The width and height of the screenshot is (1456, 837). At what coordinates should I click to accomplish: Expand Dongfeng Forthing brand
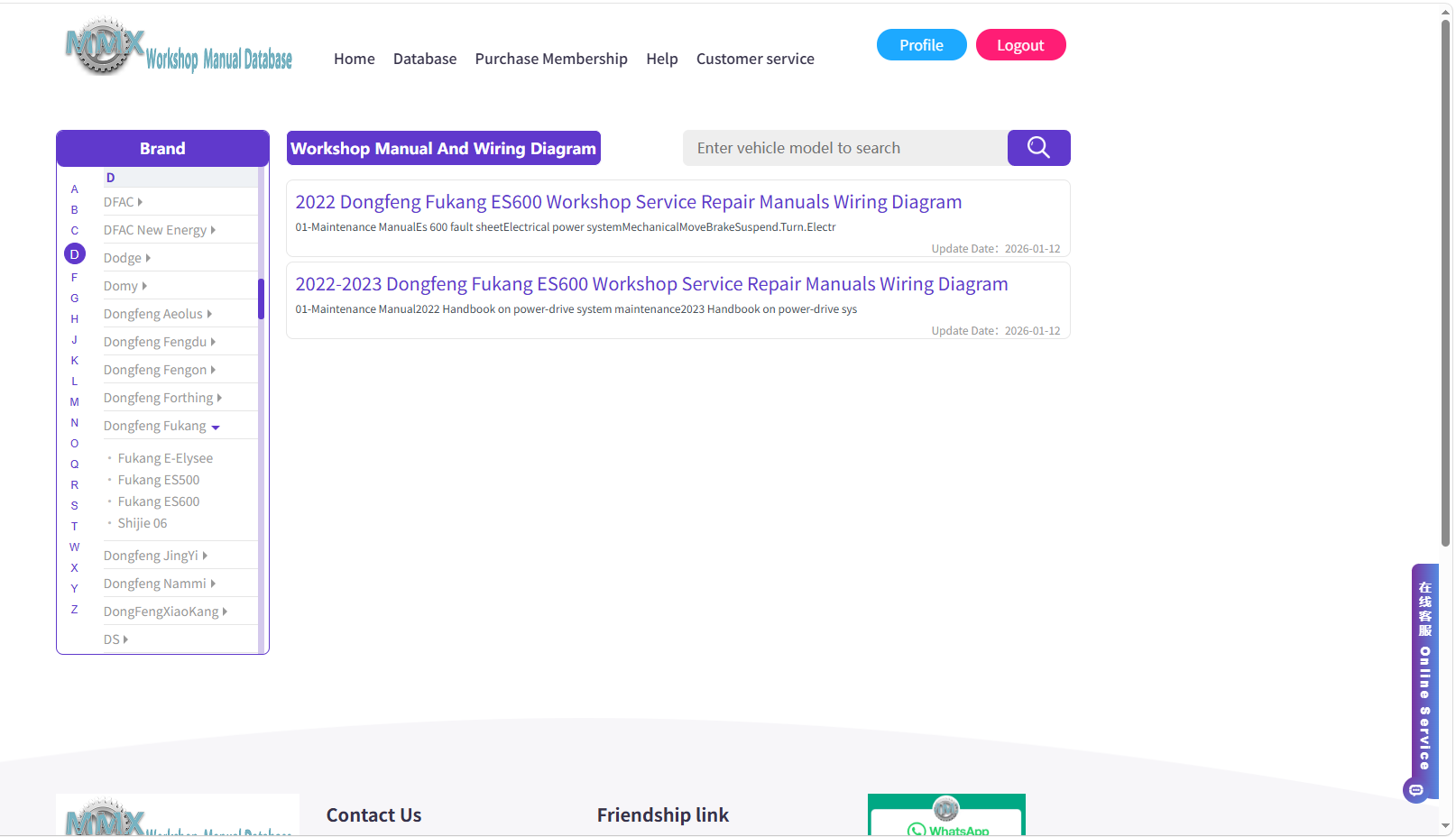(163, 398)
